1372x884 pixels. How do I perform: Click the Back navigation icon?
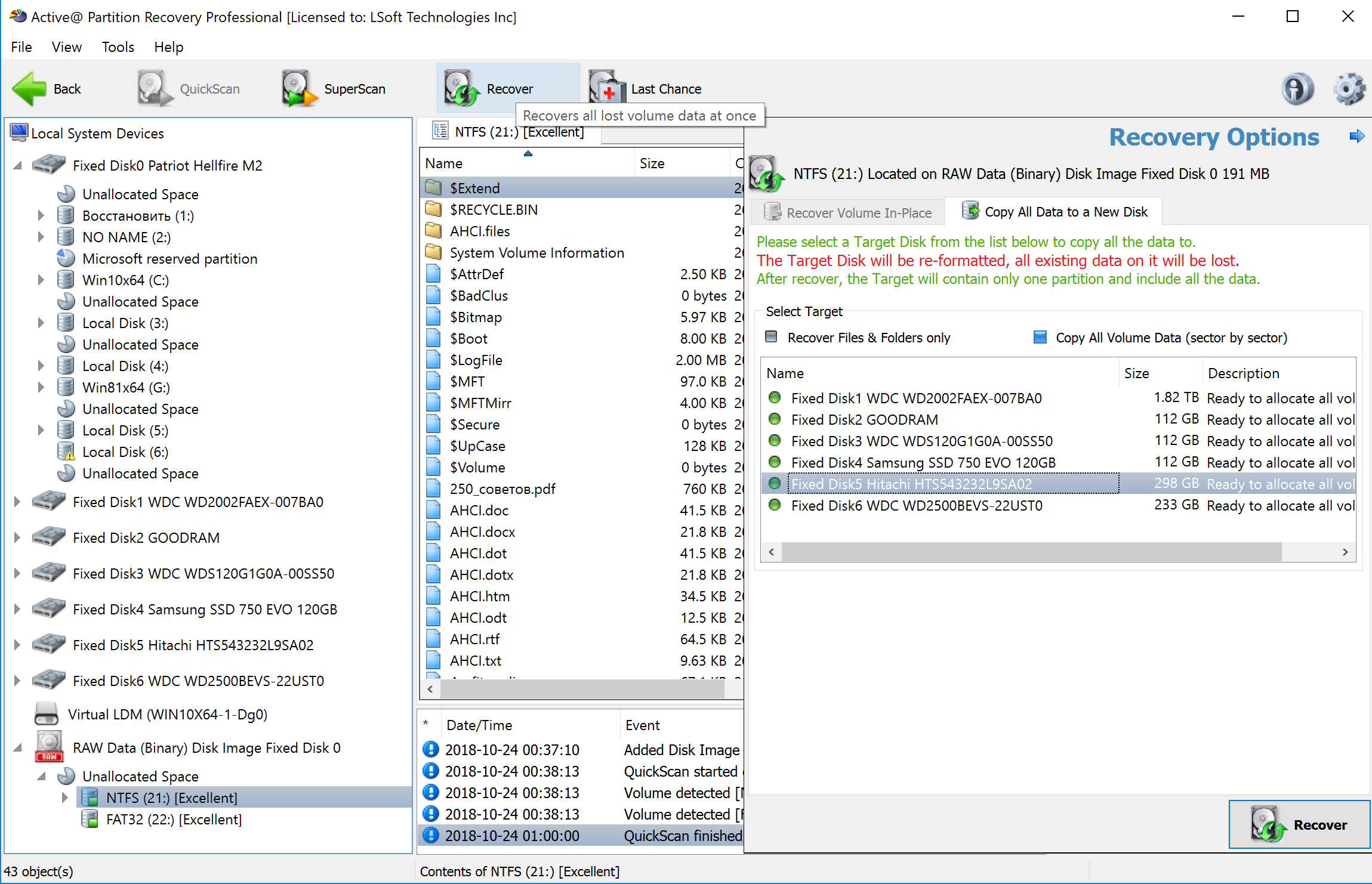click(x=29, y=88)
